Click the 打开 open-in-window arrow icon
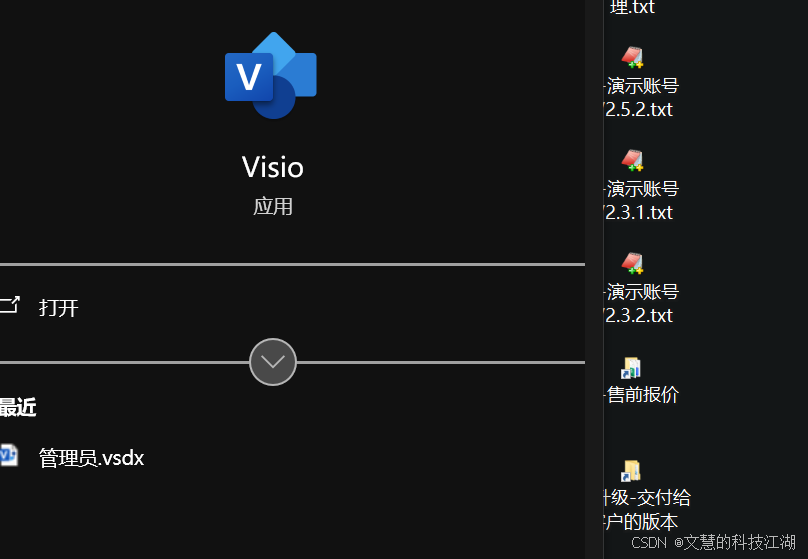808x559 pixels. click(x=10, y=305)
